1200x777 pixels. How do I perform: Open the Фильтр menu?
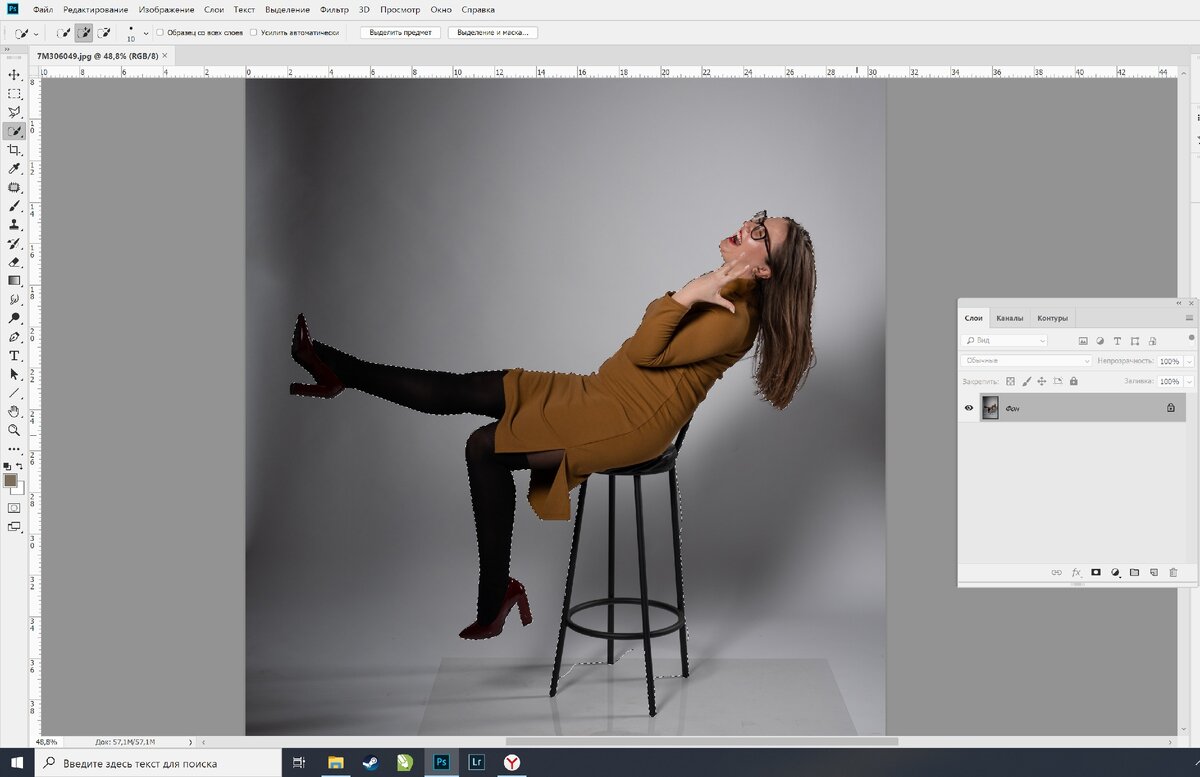(x=334, y=9)
